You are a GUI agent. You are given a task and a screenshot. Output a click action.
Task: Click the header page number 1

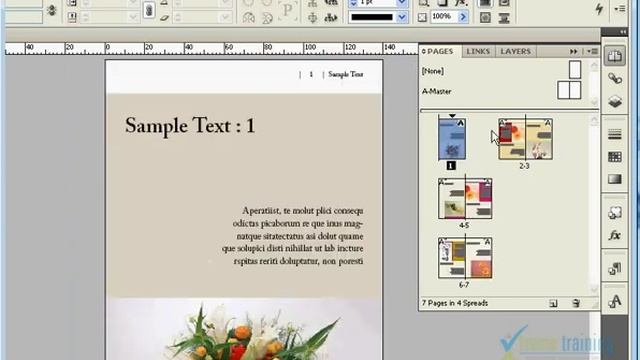[x=311, y=74]
